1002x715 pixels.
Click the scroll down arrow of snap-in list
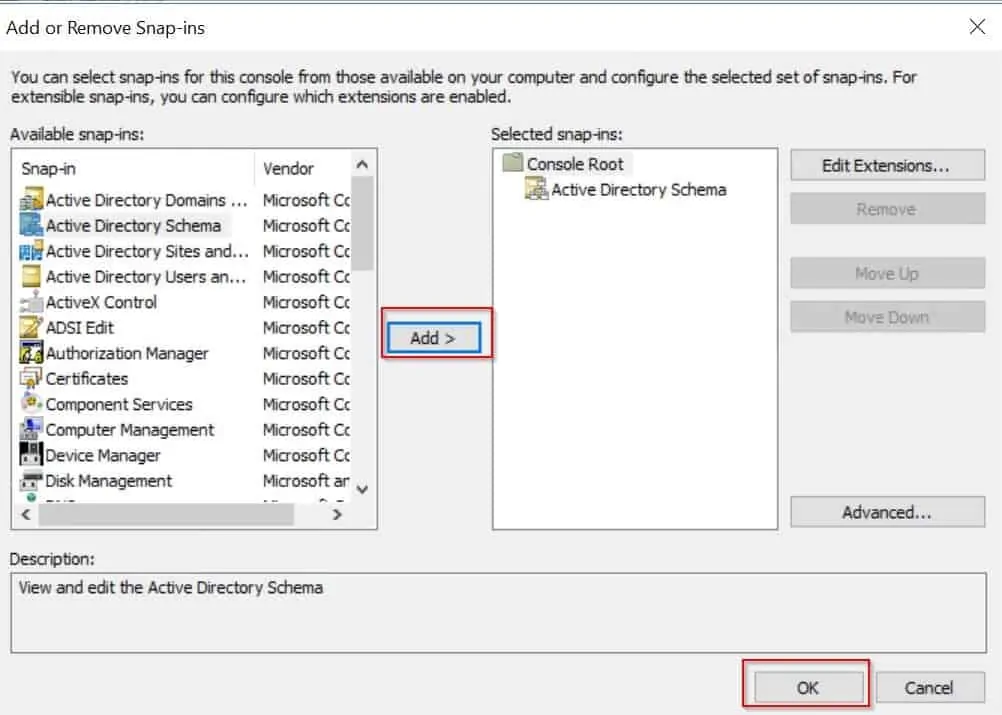362,490
